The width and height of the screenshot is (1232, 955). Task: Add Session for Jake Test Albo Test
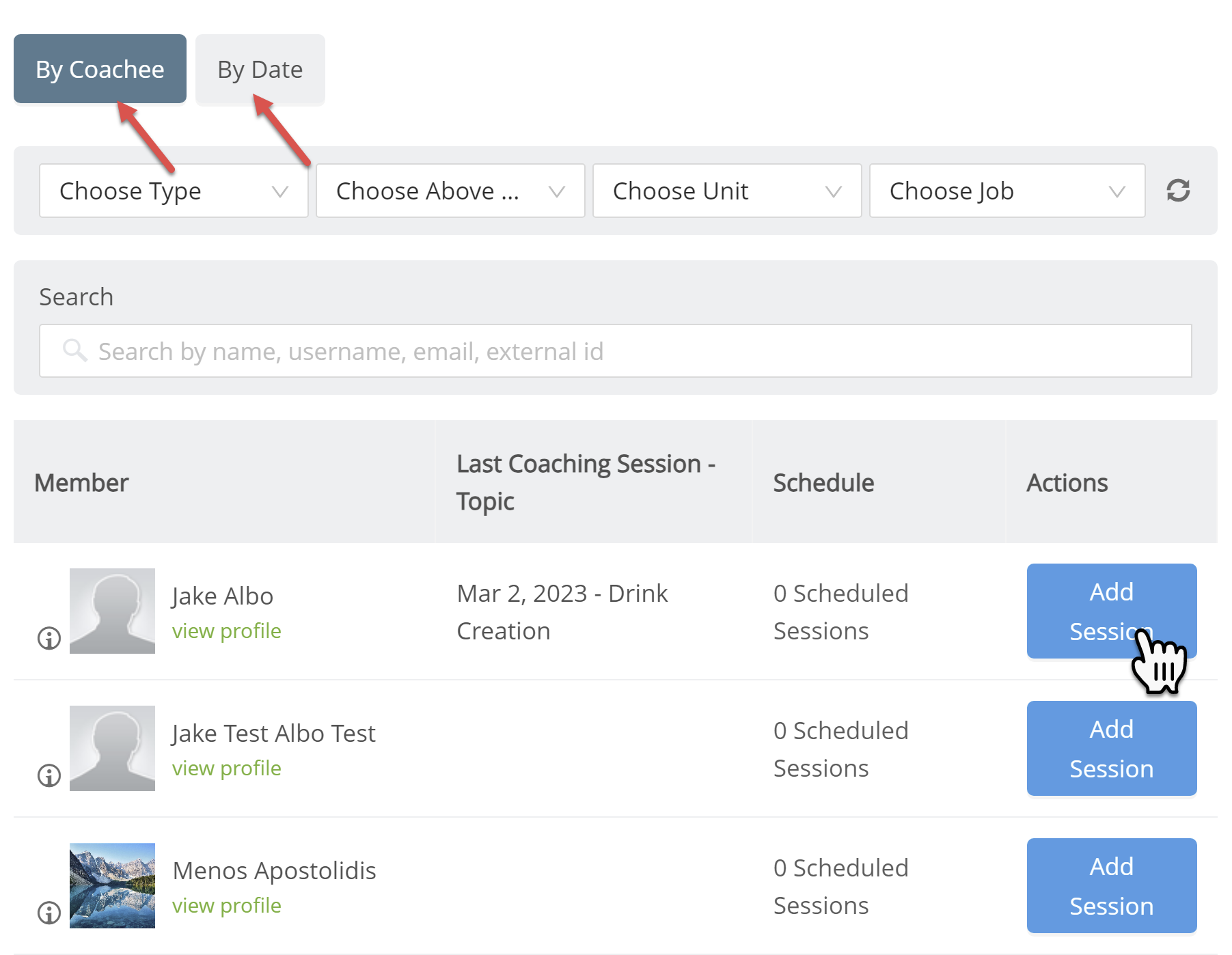[x=1112, y=748]
